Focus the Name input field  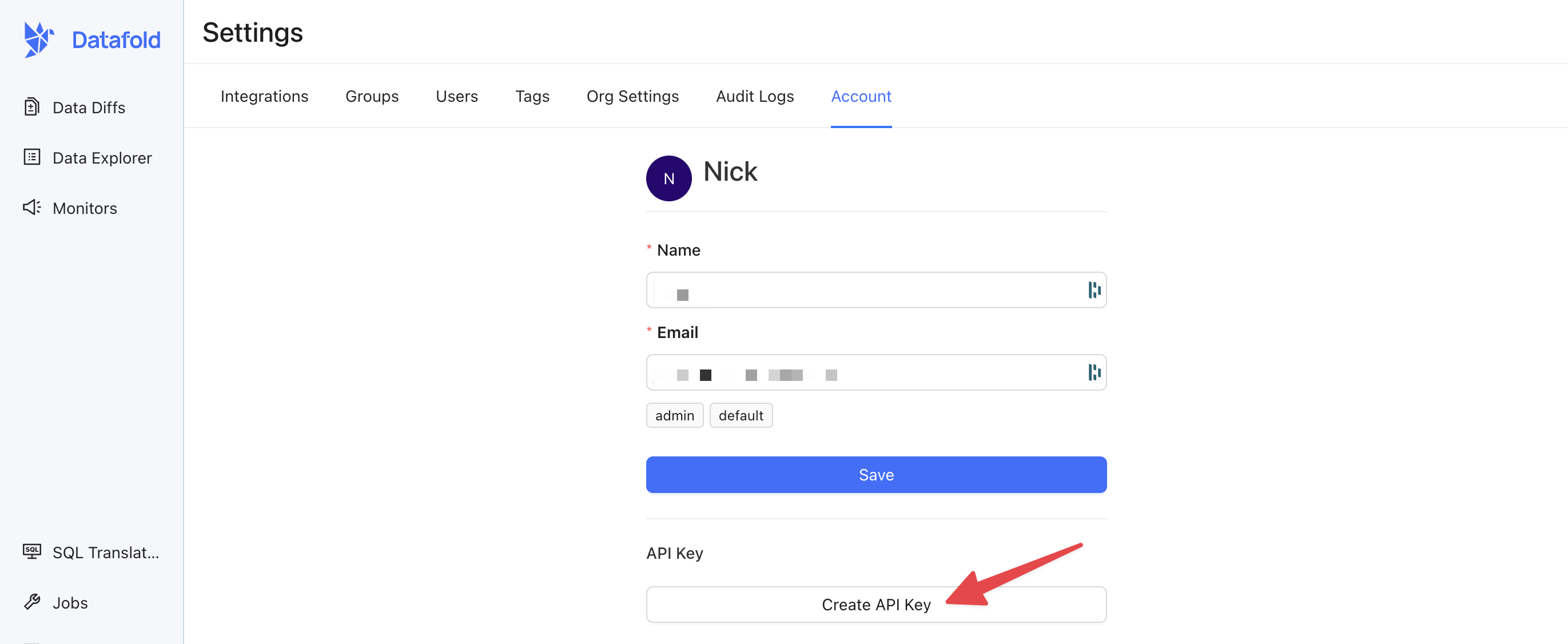[x=876, y=290]
